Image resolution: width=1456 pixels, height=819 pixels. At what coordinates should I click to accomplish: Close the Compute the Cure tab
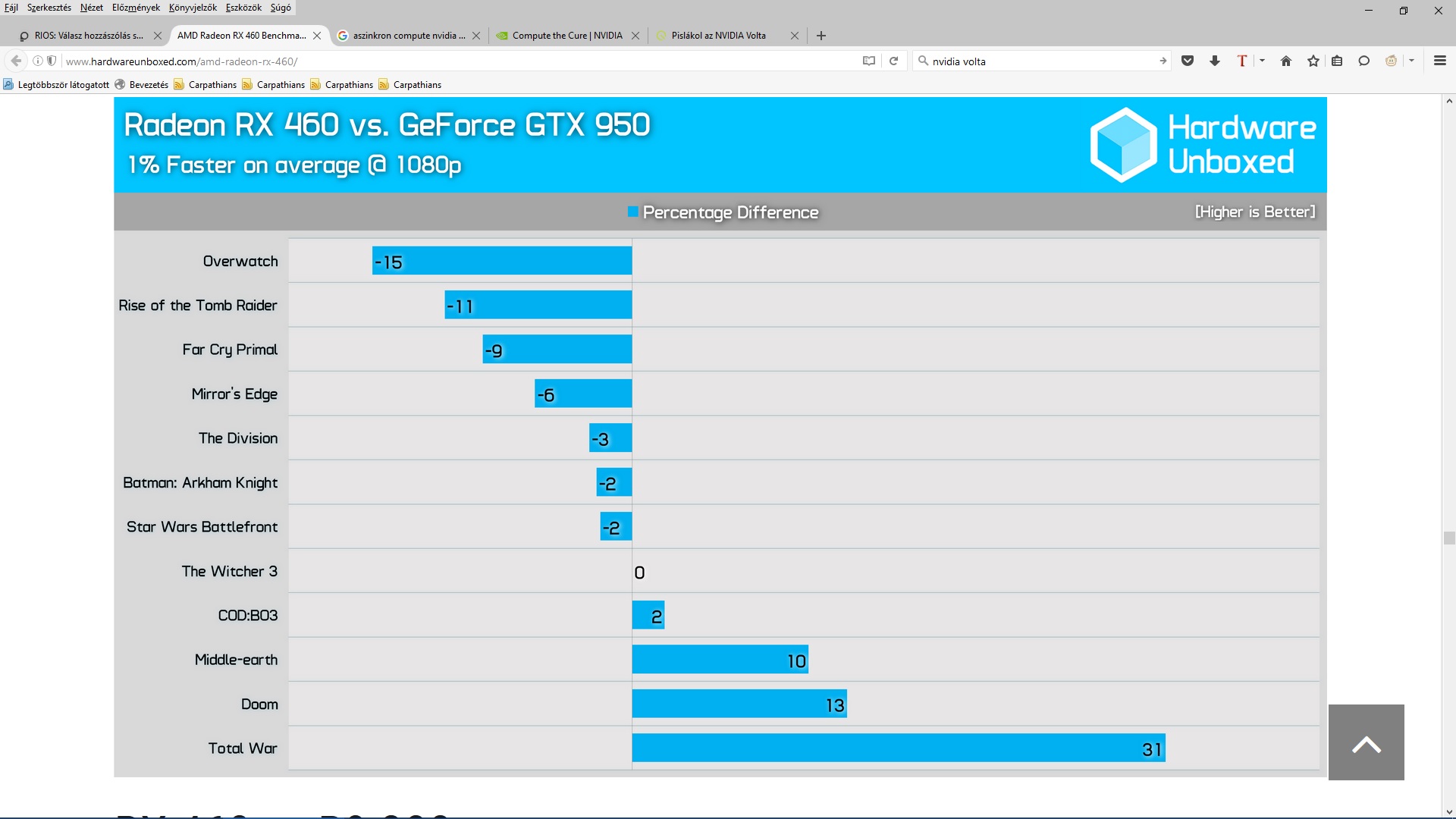click(635, 36)
